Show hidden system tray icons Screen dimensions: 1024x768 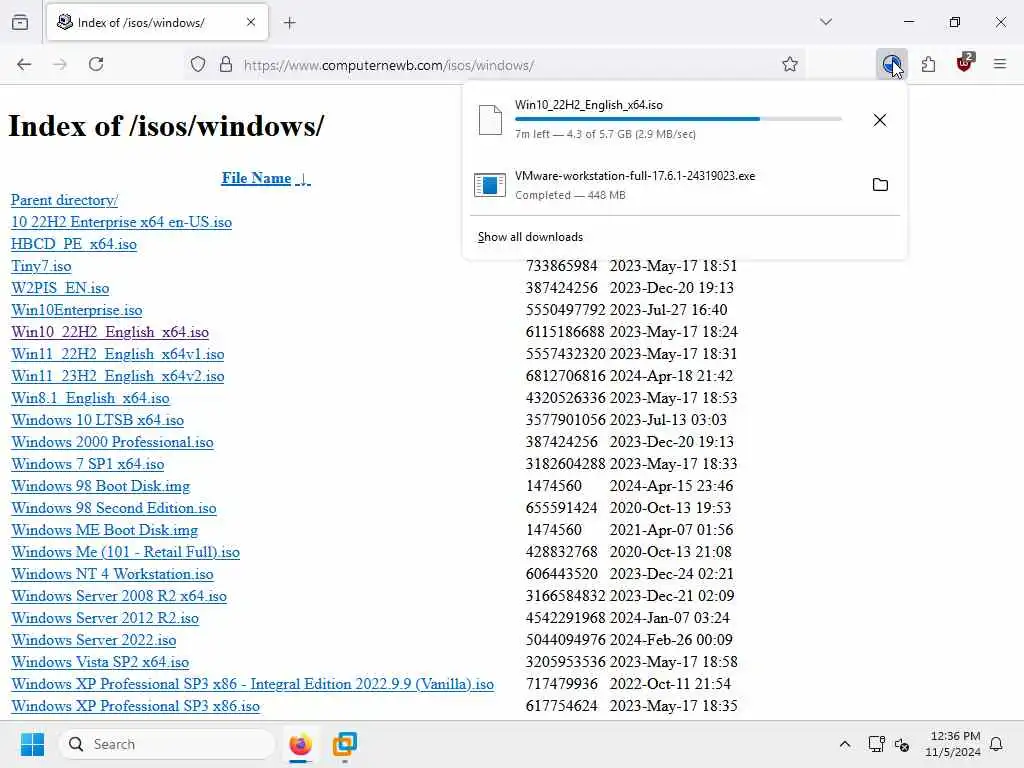[x=844, y=744]
